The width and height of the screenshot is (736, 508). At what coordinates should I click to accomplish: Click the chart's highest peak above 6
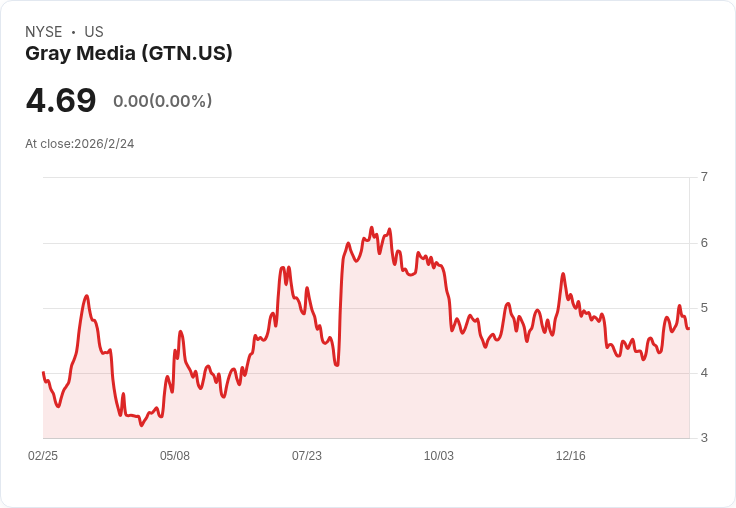[x=372, y=228]
